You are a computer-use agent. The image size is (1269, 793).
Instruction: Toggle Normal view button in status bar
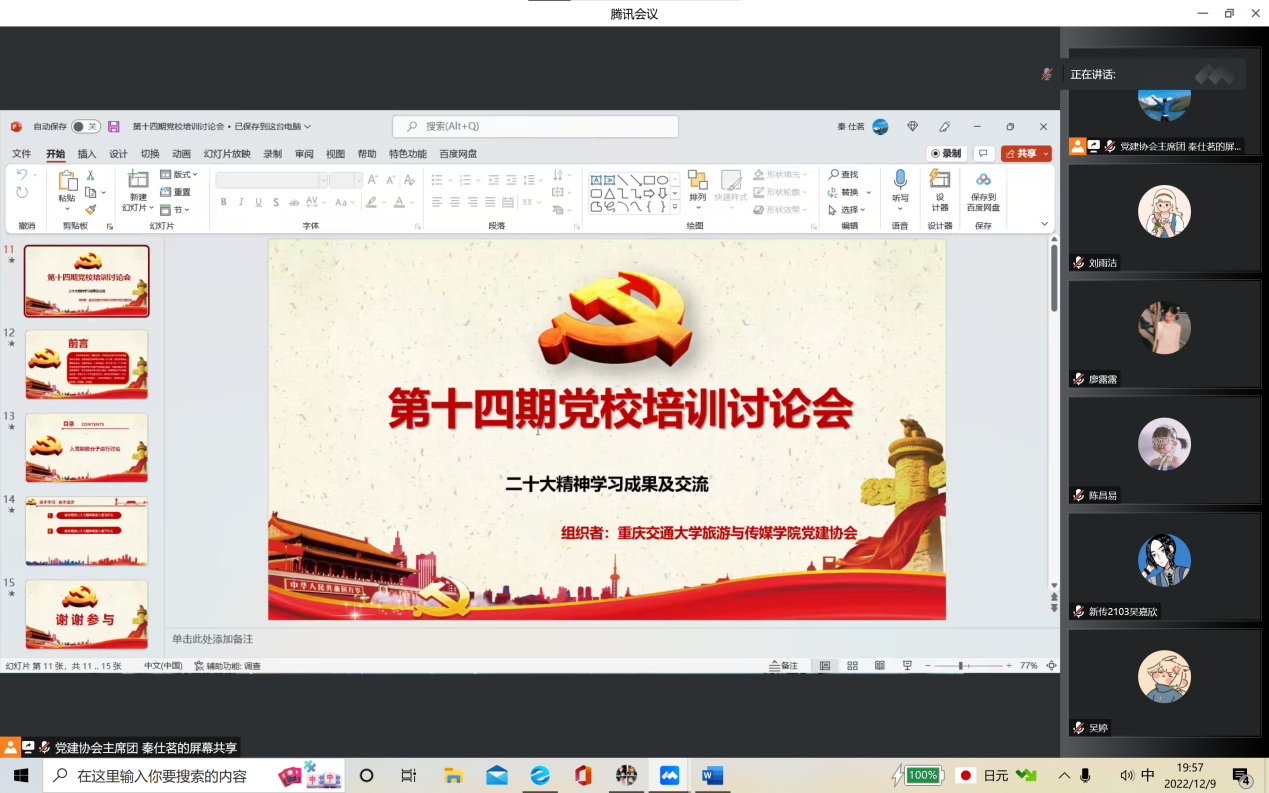[x=825, y=666]
